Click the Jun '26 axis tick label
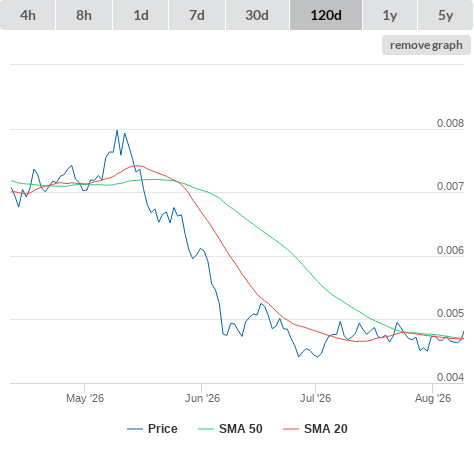The image size is (474, 455). pos(202,398)
